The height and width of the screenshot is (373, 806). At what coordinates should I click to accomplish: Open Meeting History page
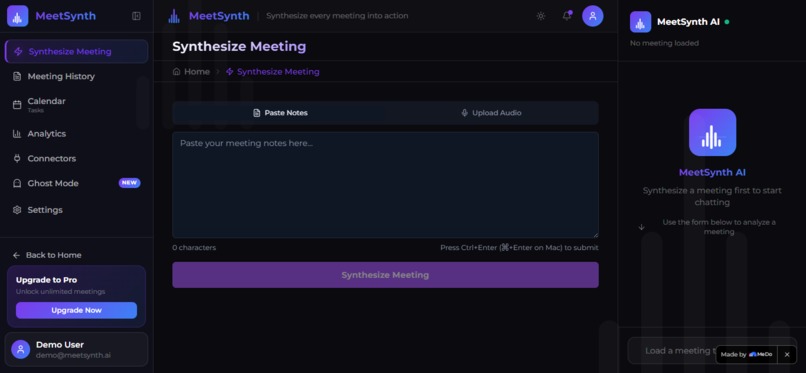(x=77, y=77)
